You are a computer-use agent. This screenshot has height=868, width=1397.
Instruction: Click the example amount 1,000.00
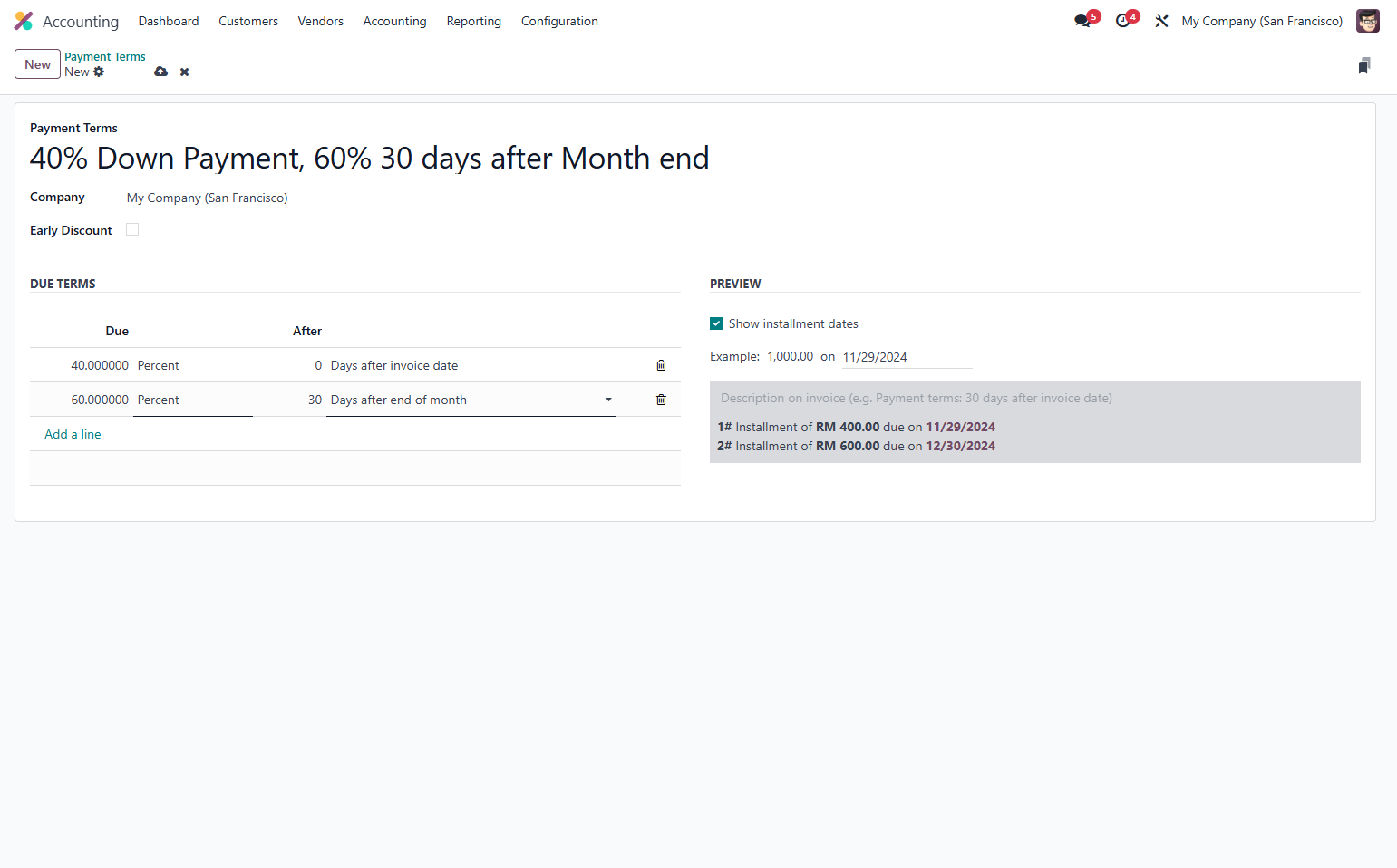click(790, 356)
